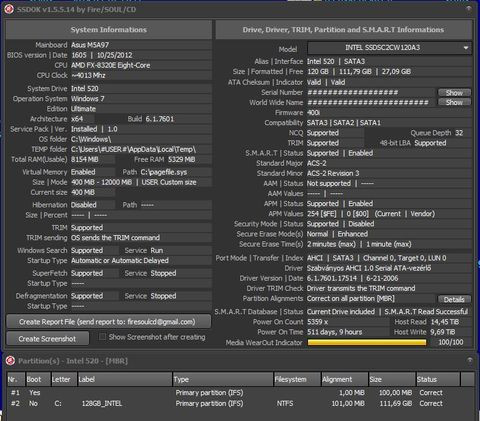Sort by Nr. column header
The height and width of the screenshot is (421, 480).
click(x=16, y=379)
